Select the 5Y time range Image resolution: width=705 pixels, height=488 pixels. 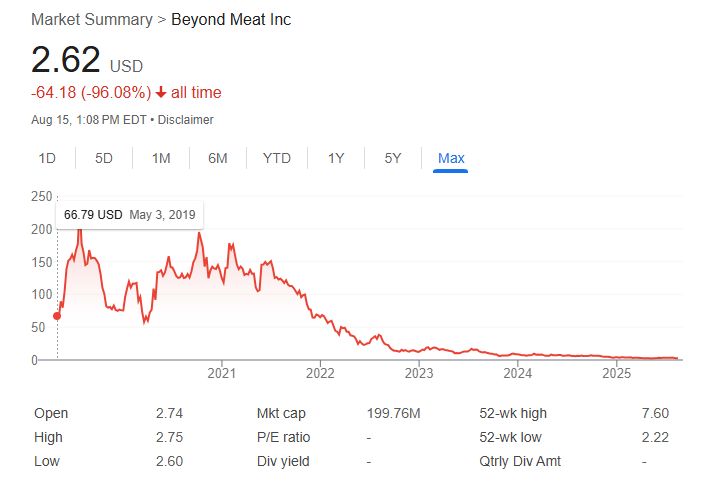tap(393, 158)
